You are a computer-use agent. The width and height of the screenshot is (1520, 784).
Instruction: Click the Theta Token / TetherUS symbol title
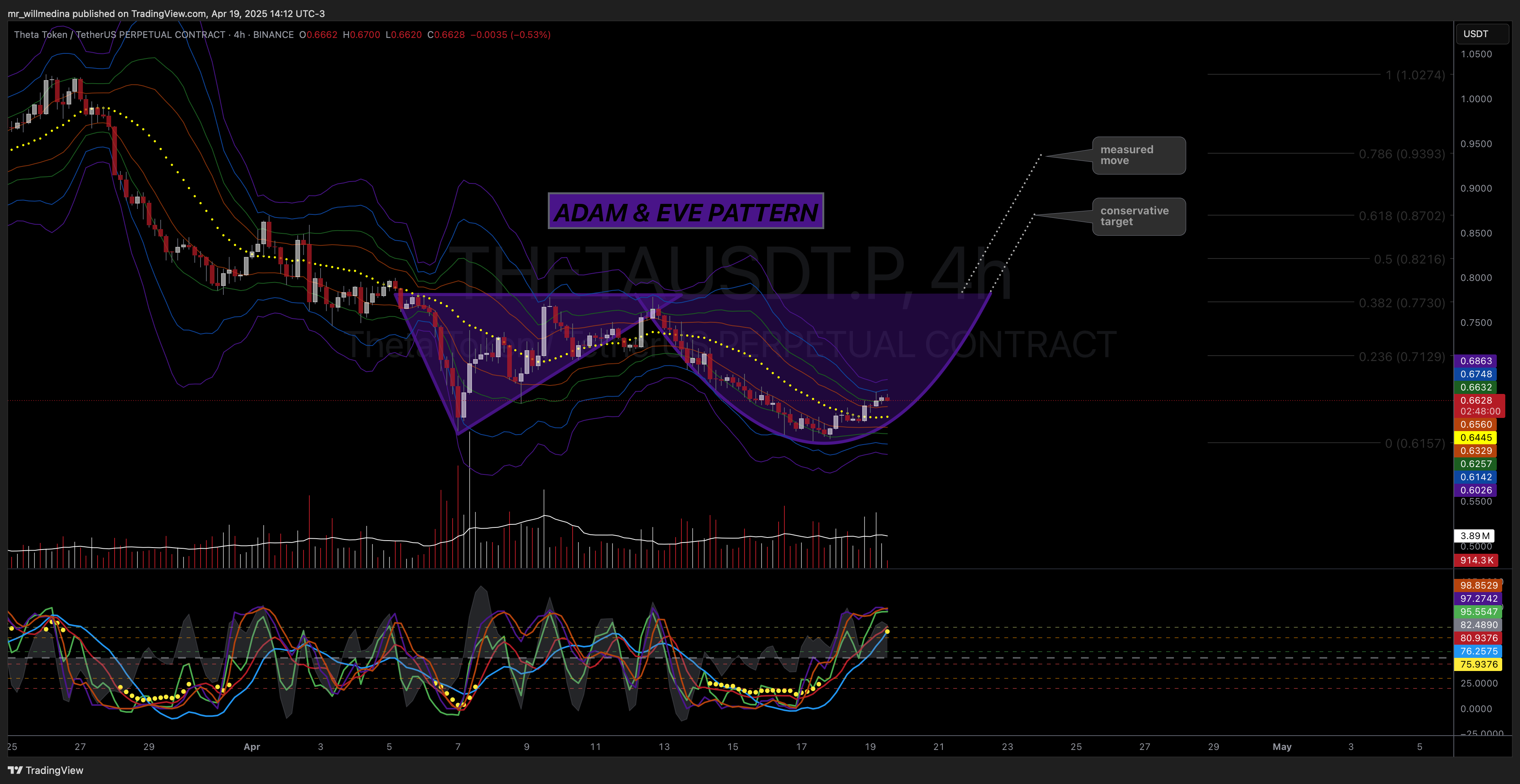pos(119,35)
